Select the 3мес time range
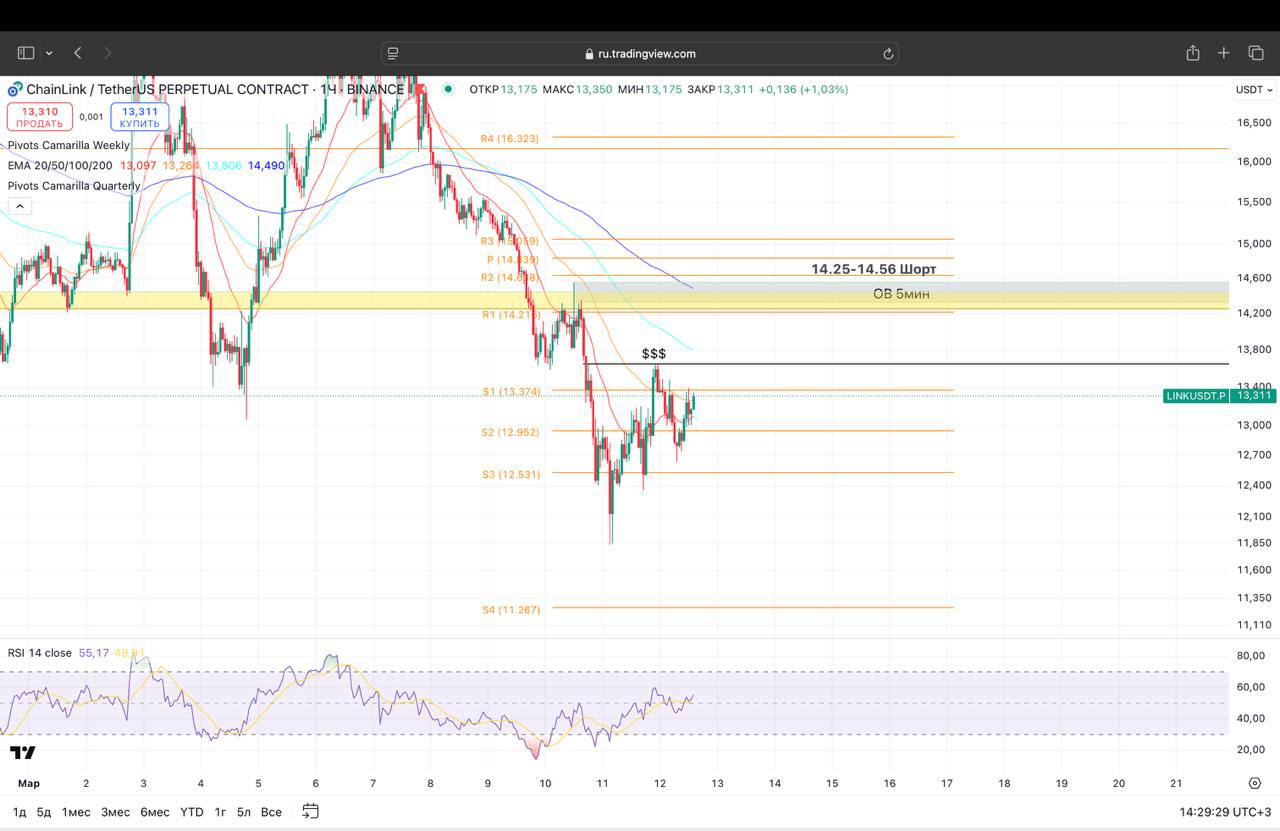1280x831 pixels. pyautogui.click(x=115, y=812)
